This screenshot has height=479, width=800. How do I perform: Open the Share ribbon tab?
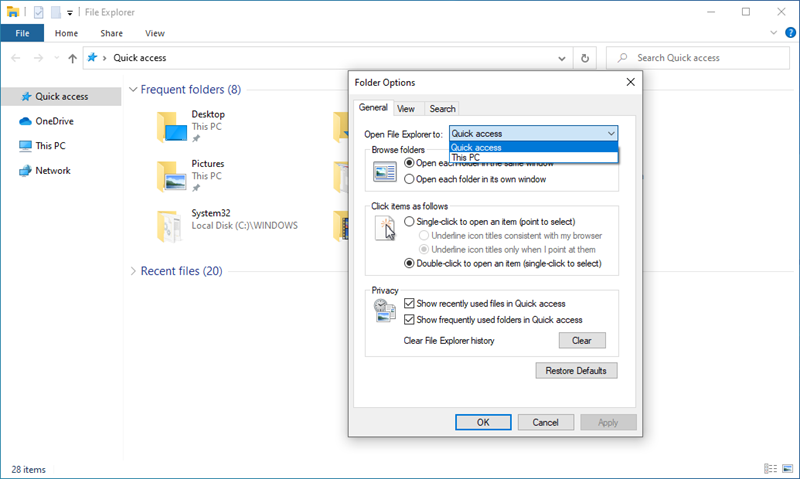(x=110, y=33)
